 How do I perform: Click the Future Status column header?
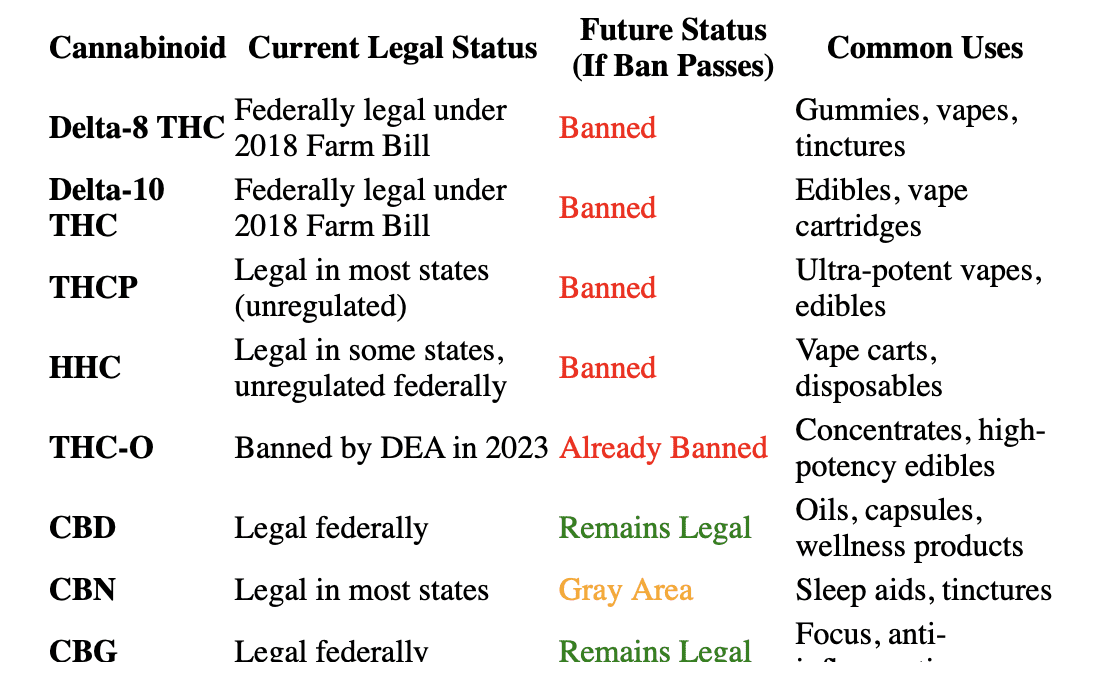point(672,48)
